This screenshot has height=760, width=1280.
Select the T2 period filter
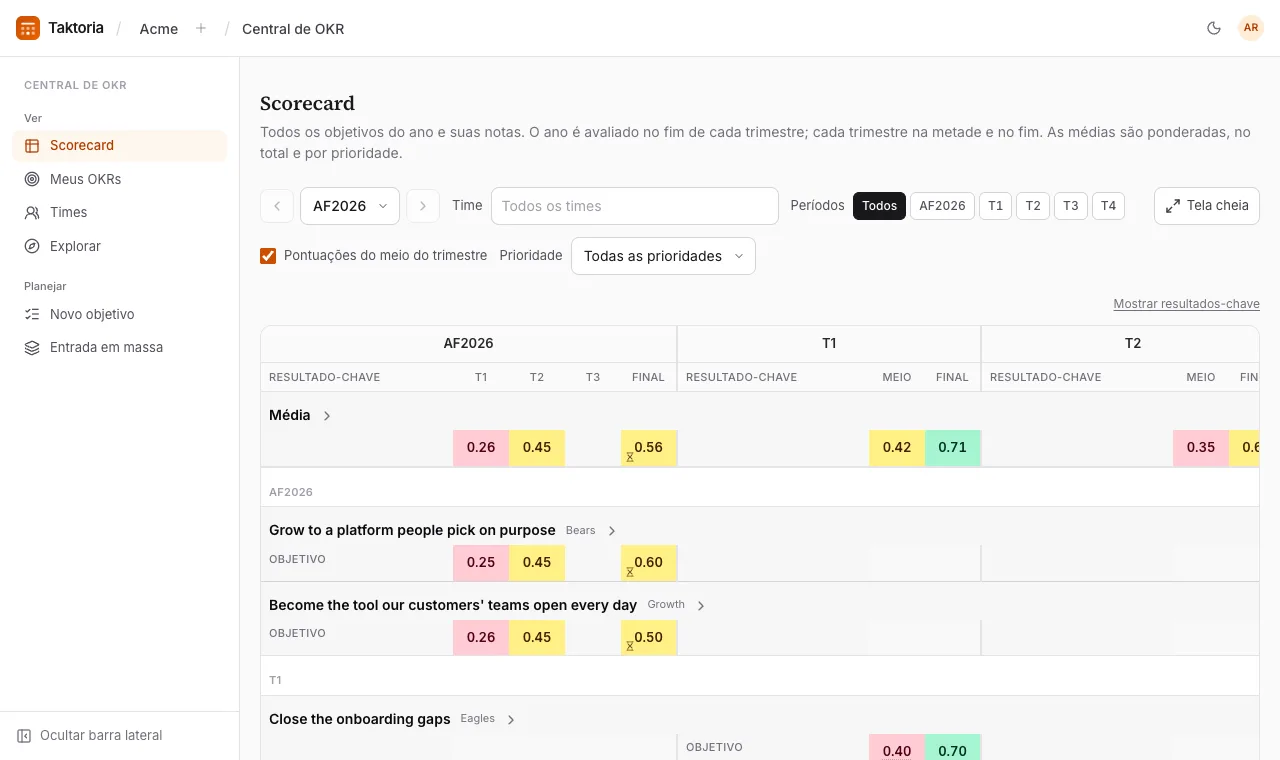click(1033, 206)
